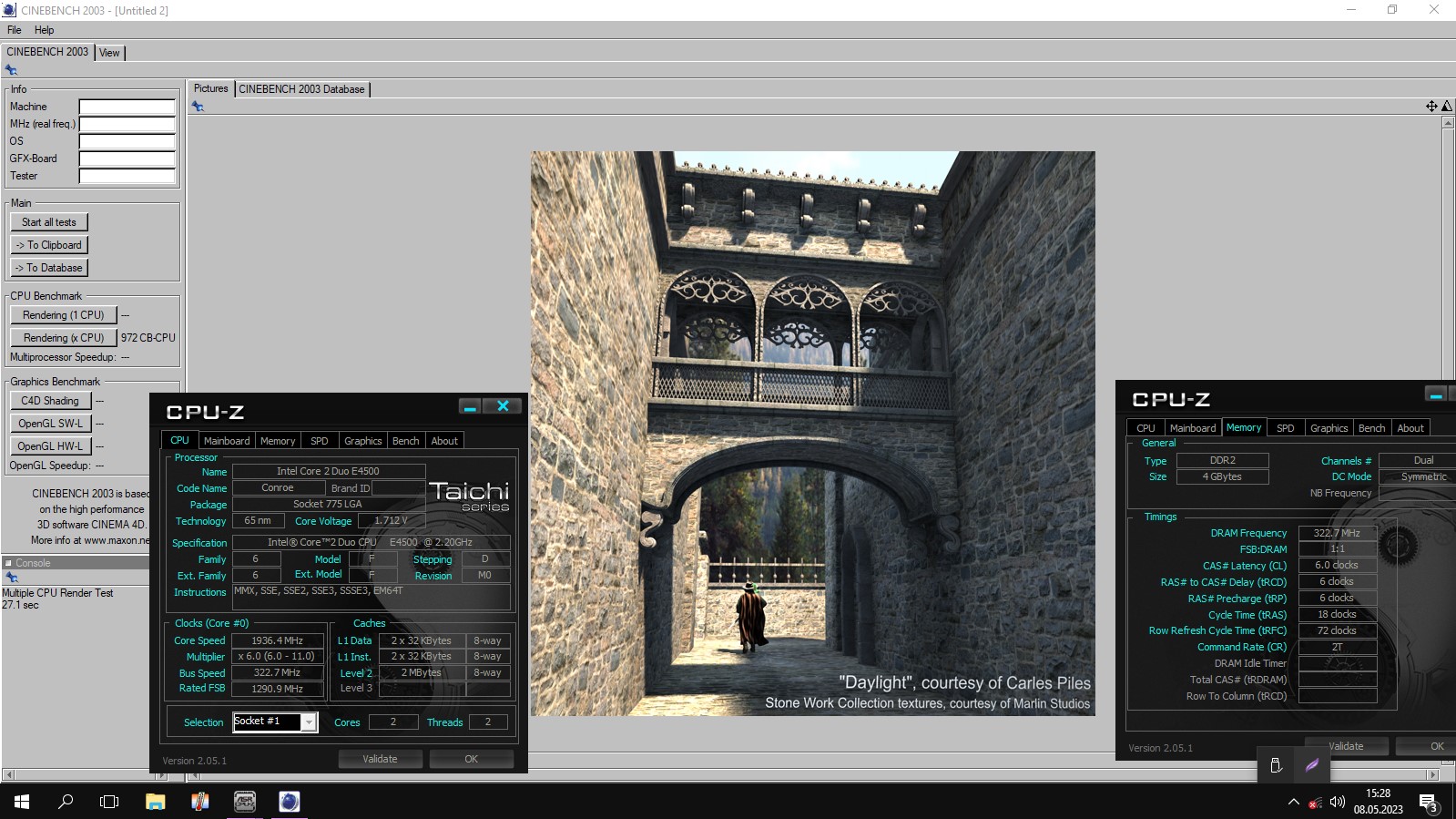
Task: Click the purple feather tray icon
Action: click(x=1312, y=765)
